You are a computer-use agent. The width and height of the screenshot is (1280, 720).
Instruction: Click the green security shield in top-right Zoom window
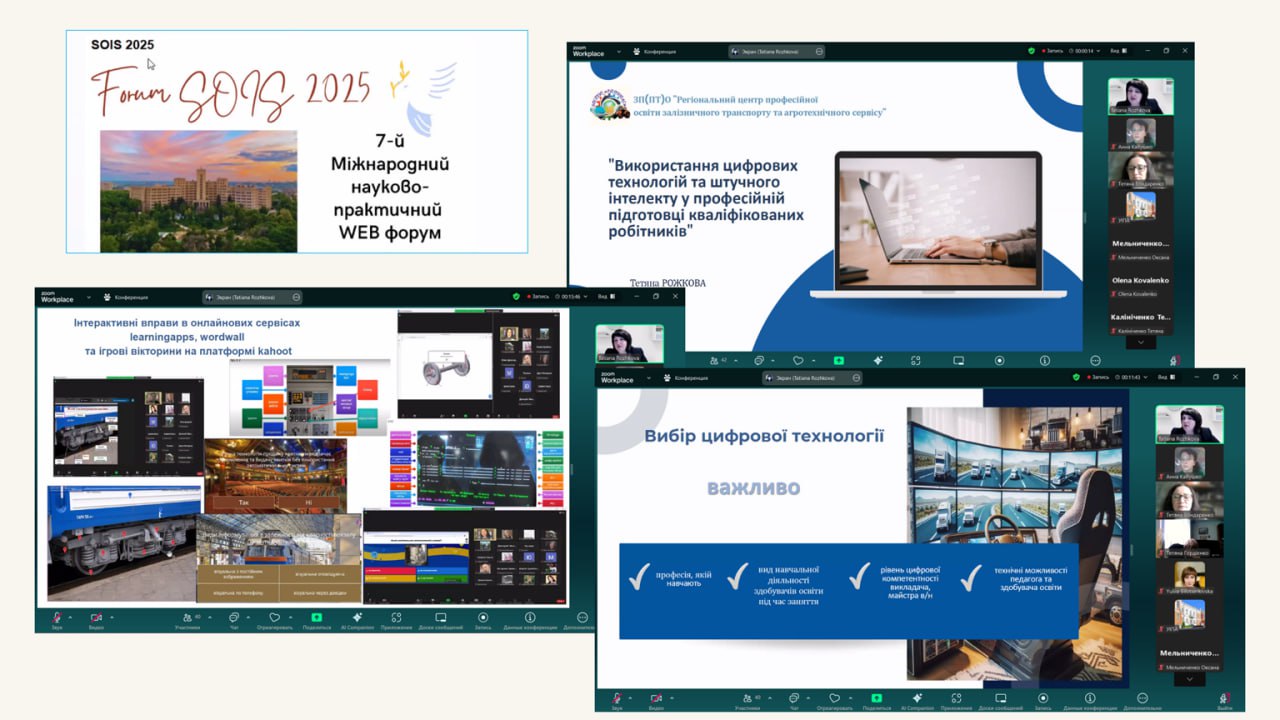coord(1031,51)
